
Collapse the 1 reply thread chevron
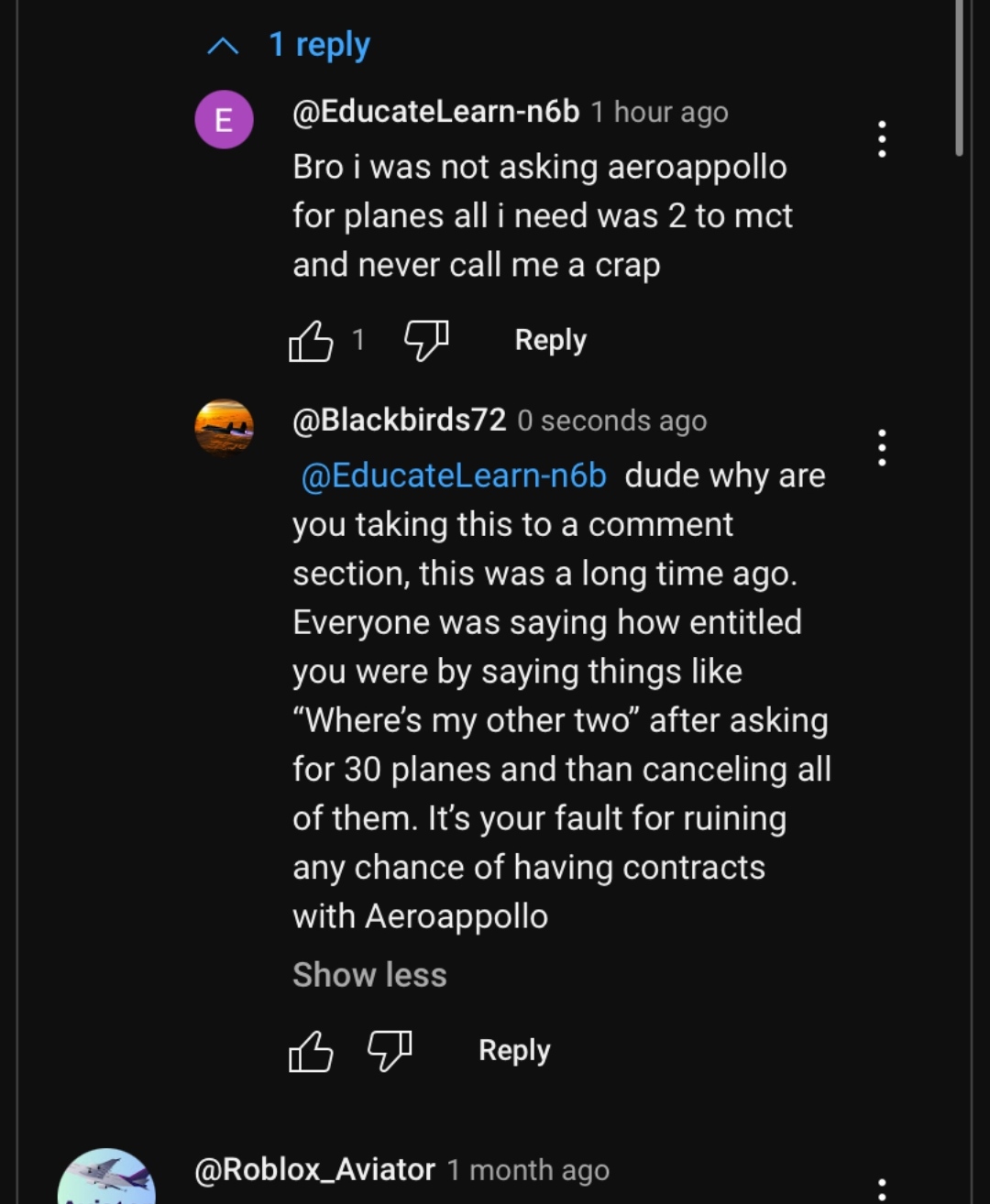(x=223, y=46)
